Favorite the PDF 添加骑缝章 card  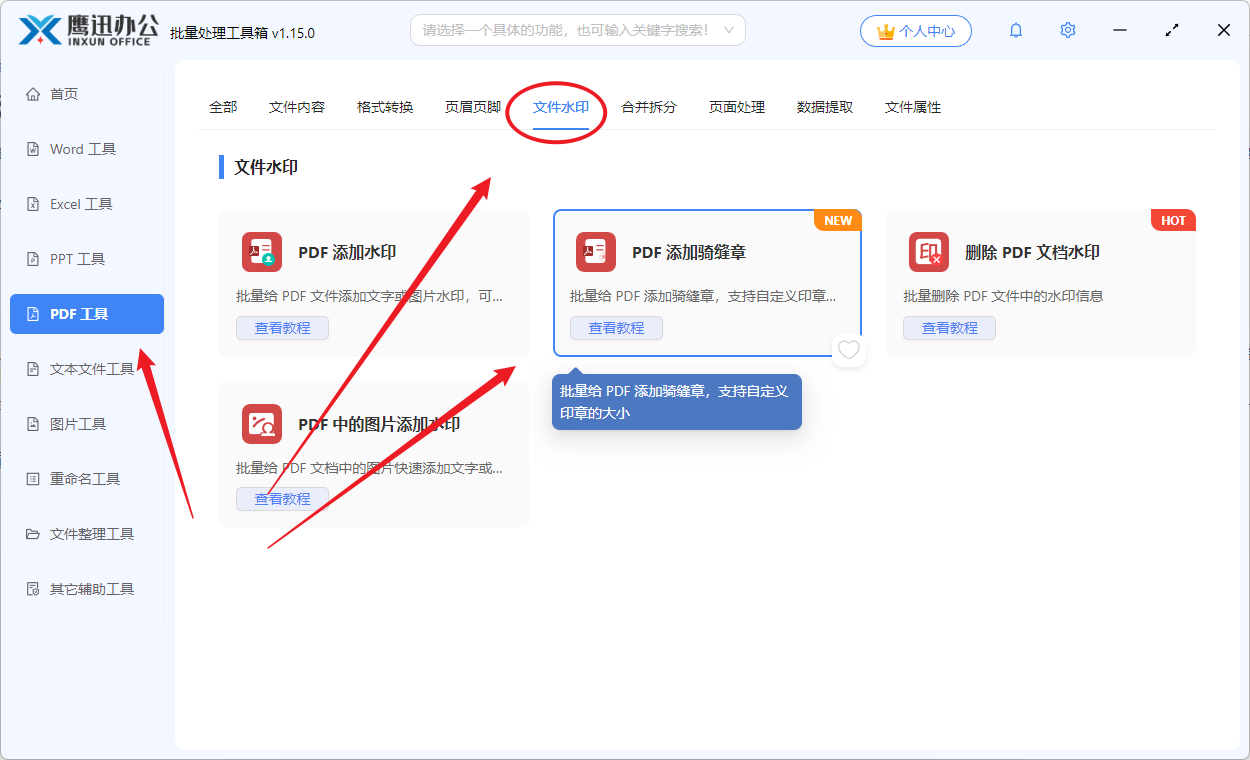[x=848, y=350]
